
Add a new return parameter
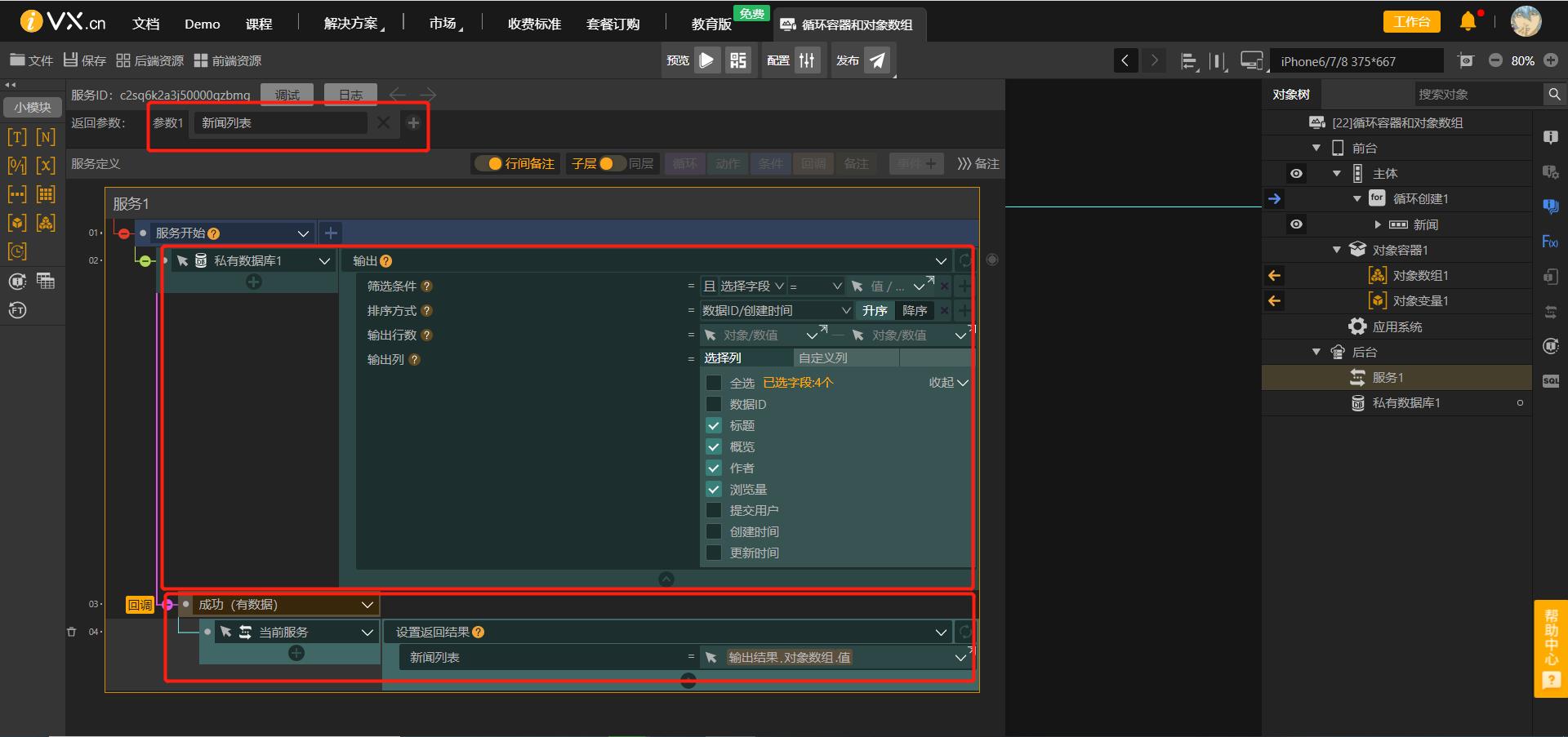point(413,122)
